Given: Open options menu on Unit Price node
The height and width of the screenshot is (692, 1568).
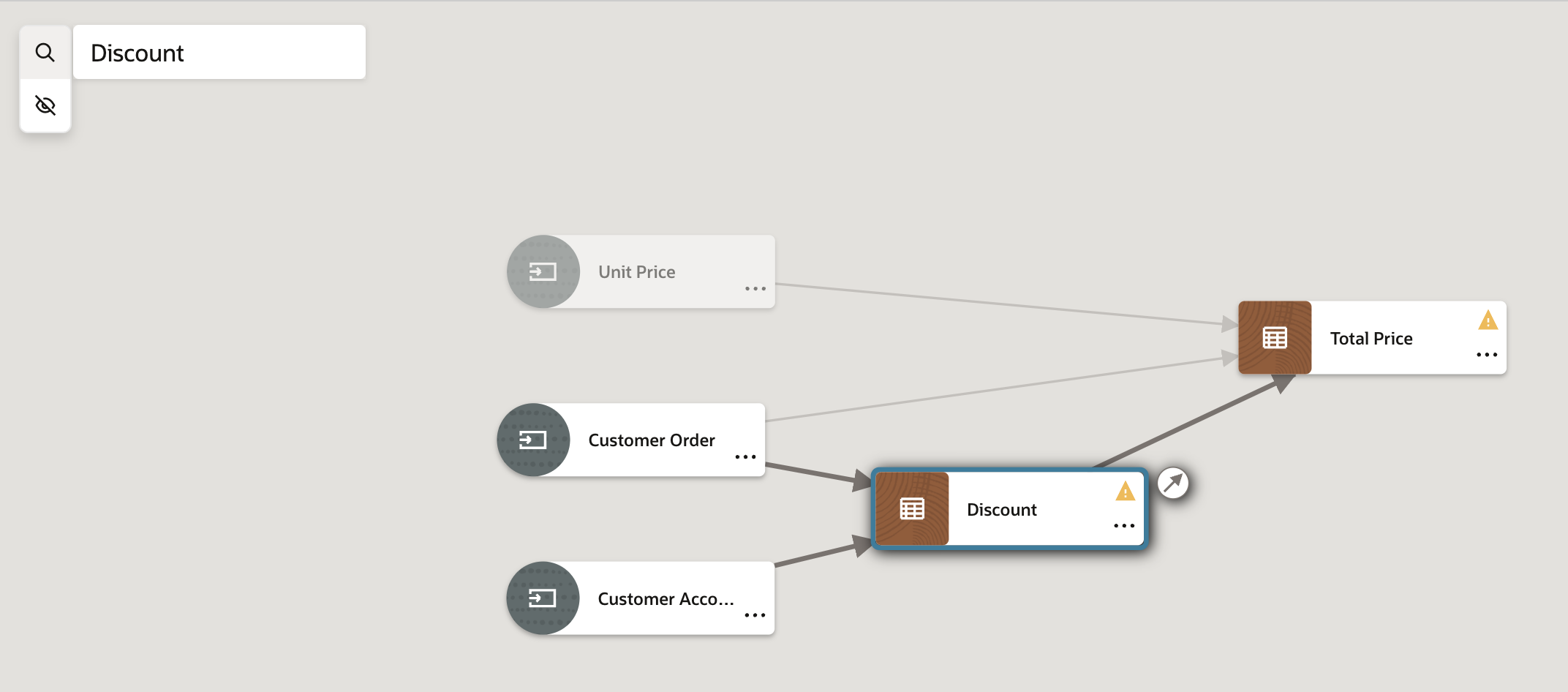Looking at the screenshot, I should tap(755, 288).
